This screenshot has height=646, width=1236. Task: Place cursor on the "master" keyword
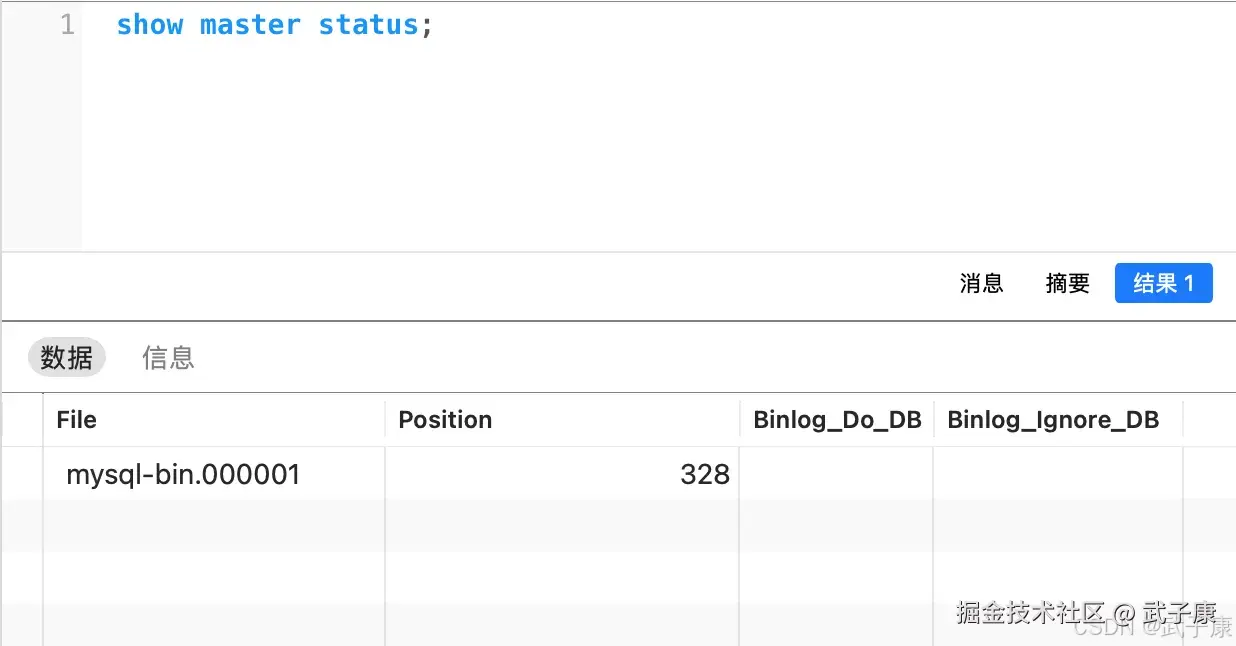pos(250,25)
